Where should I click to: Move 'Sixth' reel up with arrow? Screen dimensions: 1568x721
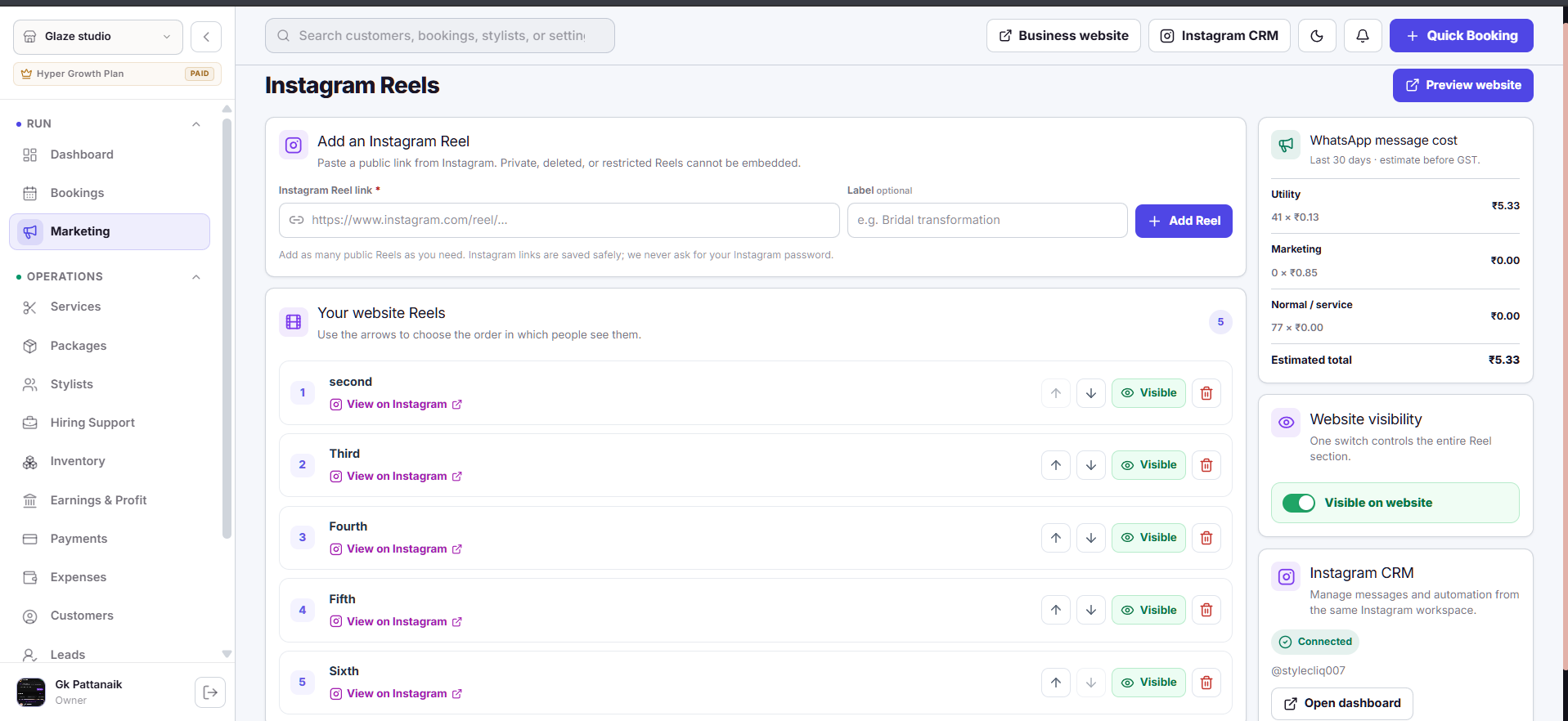1056,683
